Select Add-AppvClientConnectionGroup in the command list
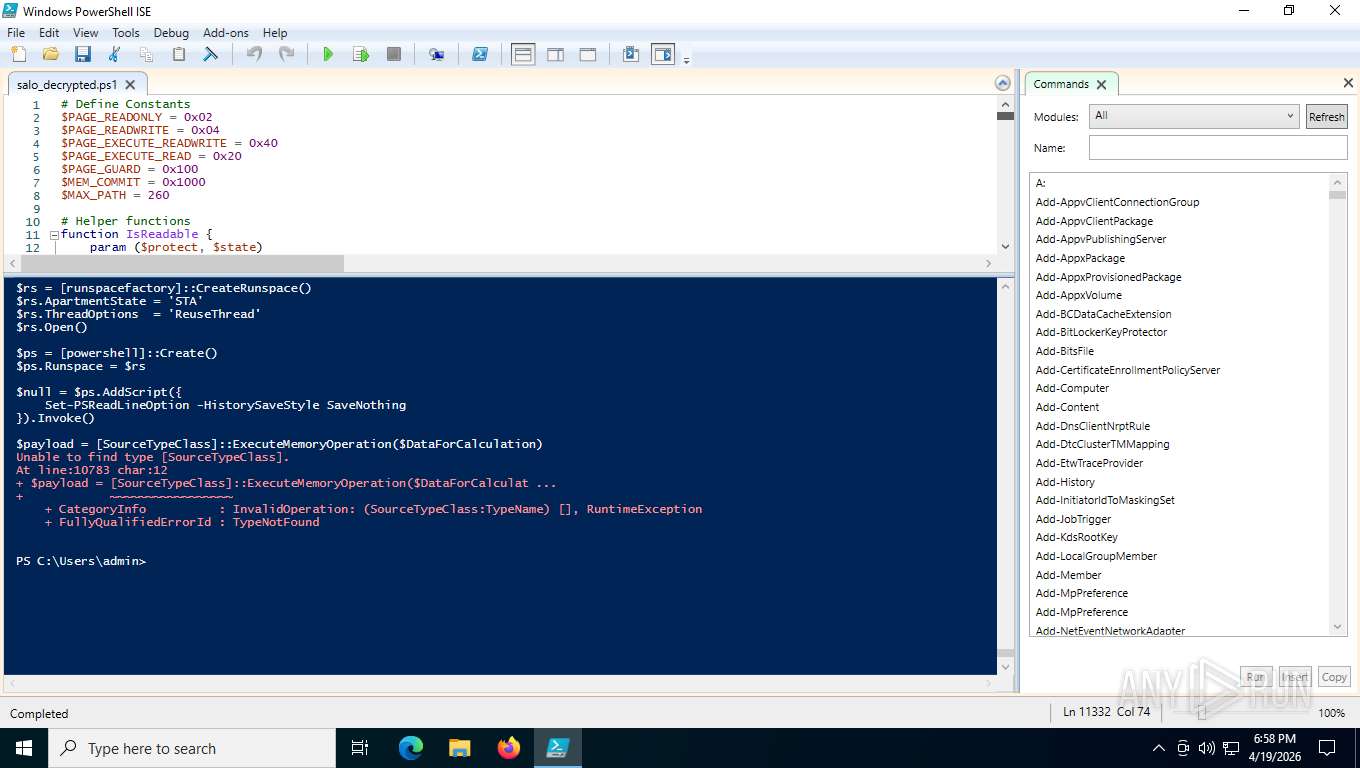Viewport: 1360px width, 768px height. click(1118, 202)
